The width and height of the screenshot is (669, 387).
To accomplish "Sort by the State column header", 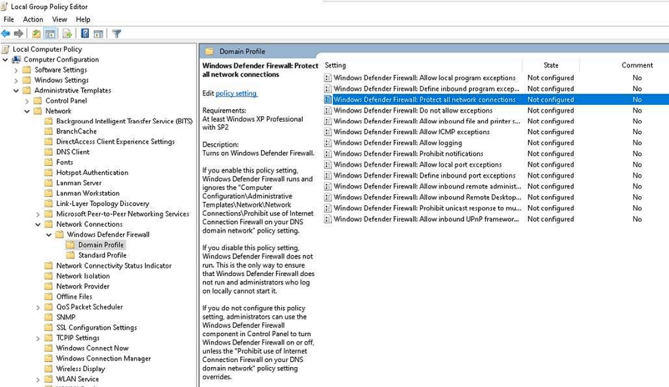I will click(551, 65).
